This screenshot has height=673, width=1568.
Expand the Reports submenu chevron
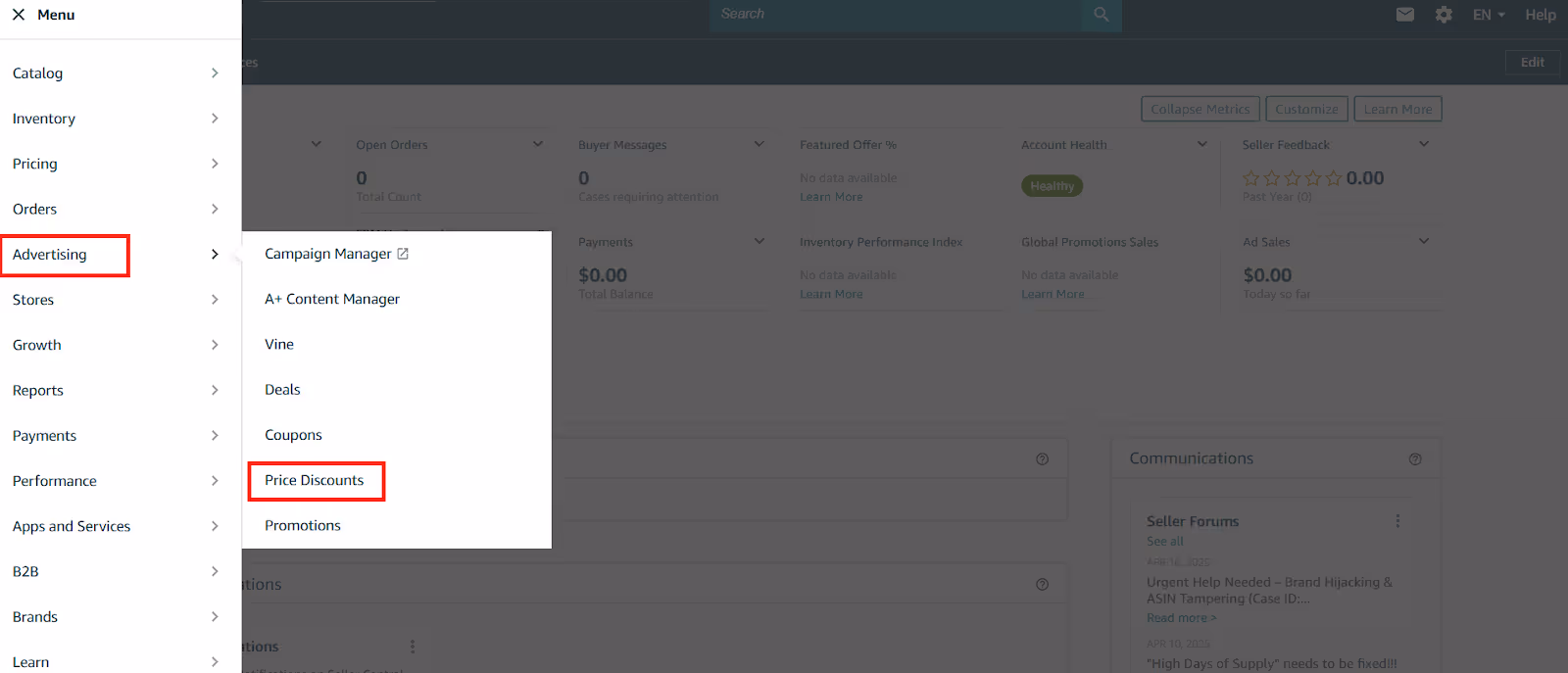pyautogui.click(x=215, y=390)
